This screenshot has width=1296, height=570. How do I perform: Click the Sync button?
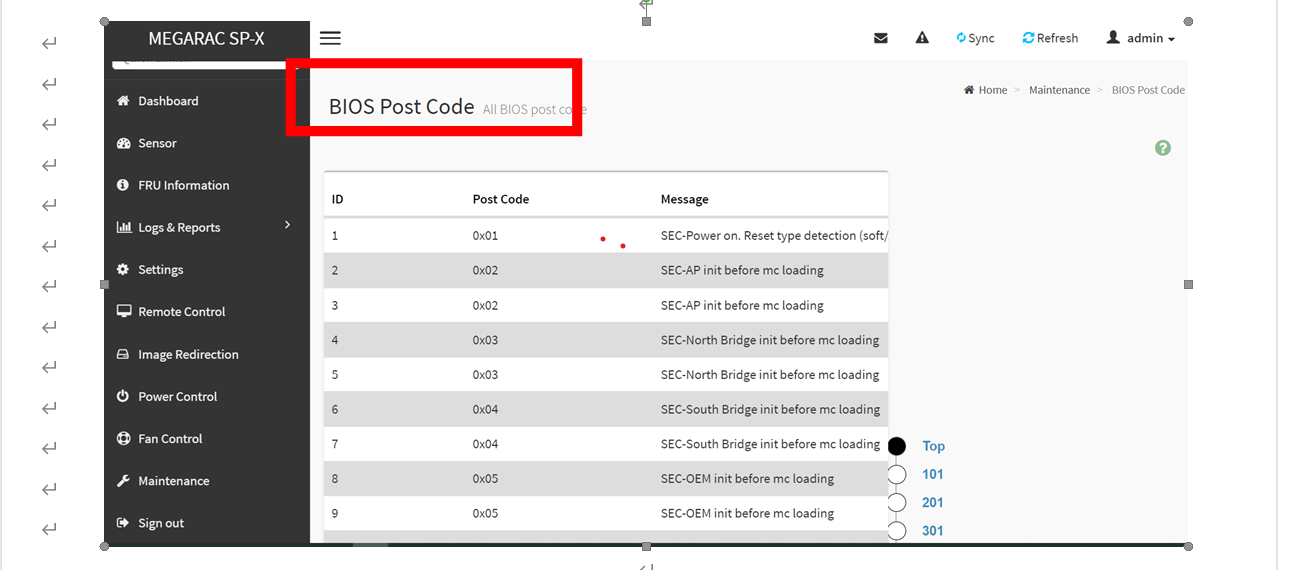click(975, 38)
